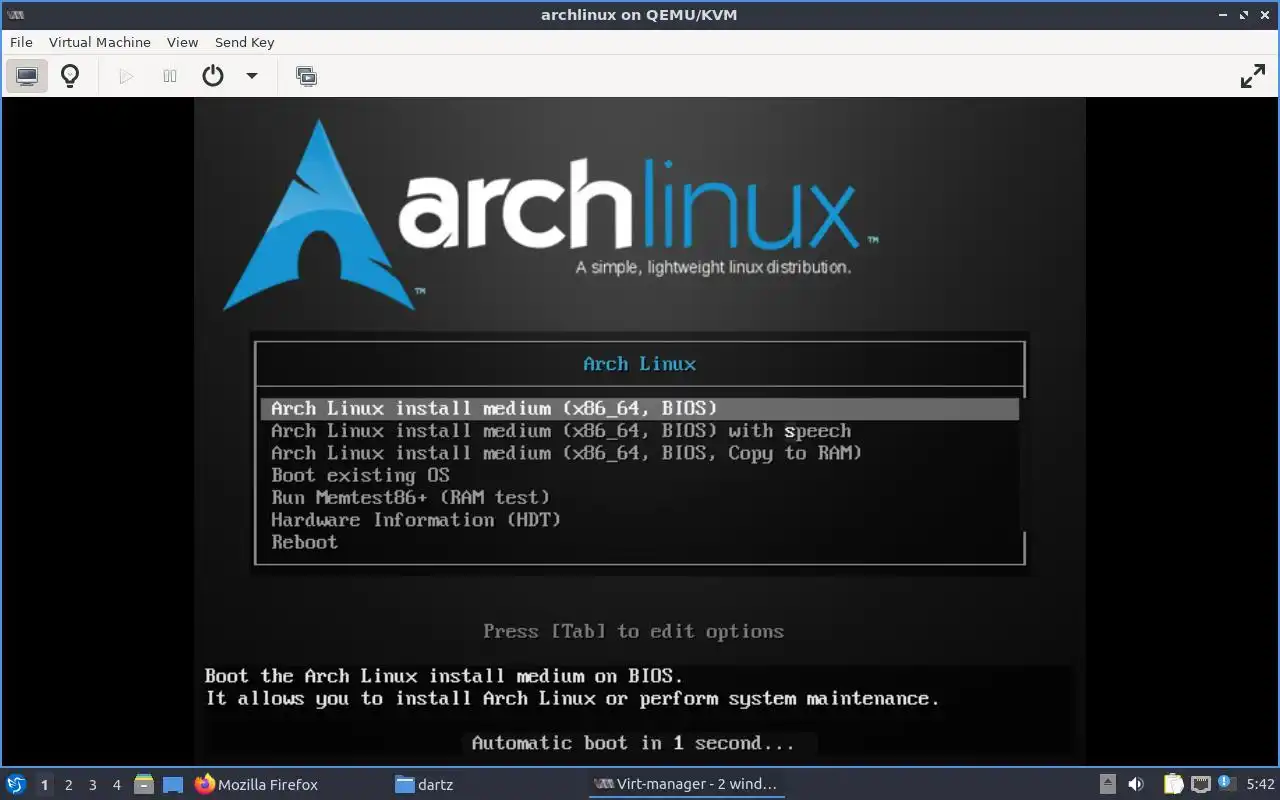This screenshot has height=800, width=1280.
Task: Open the File menu
Action: click(x=21, y=42)
